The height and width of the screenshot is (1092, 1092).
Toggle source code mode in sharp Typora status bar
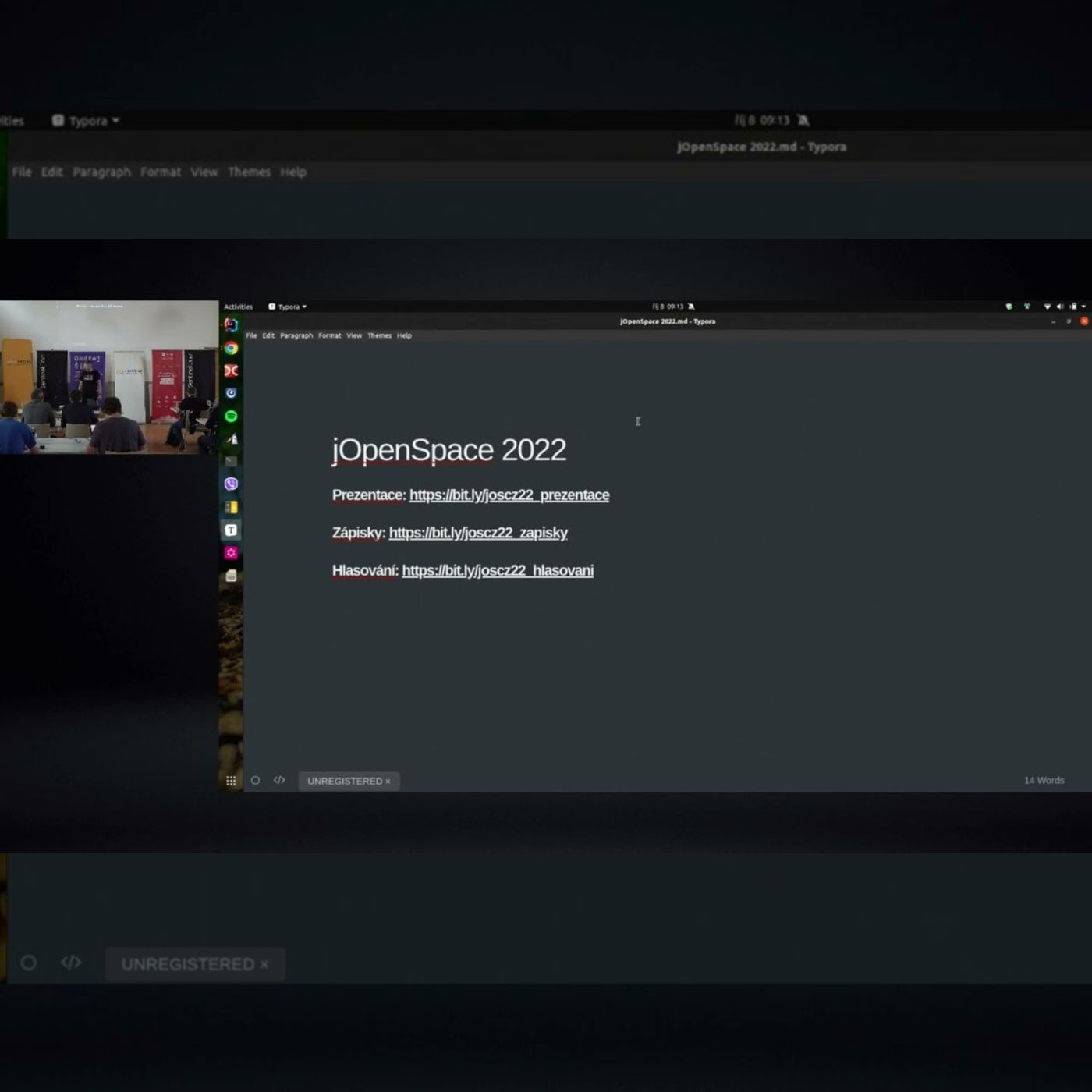coord(279,780)
